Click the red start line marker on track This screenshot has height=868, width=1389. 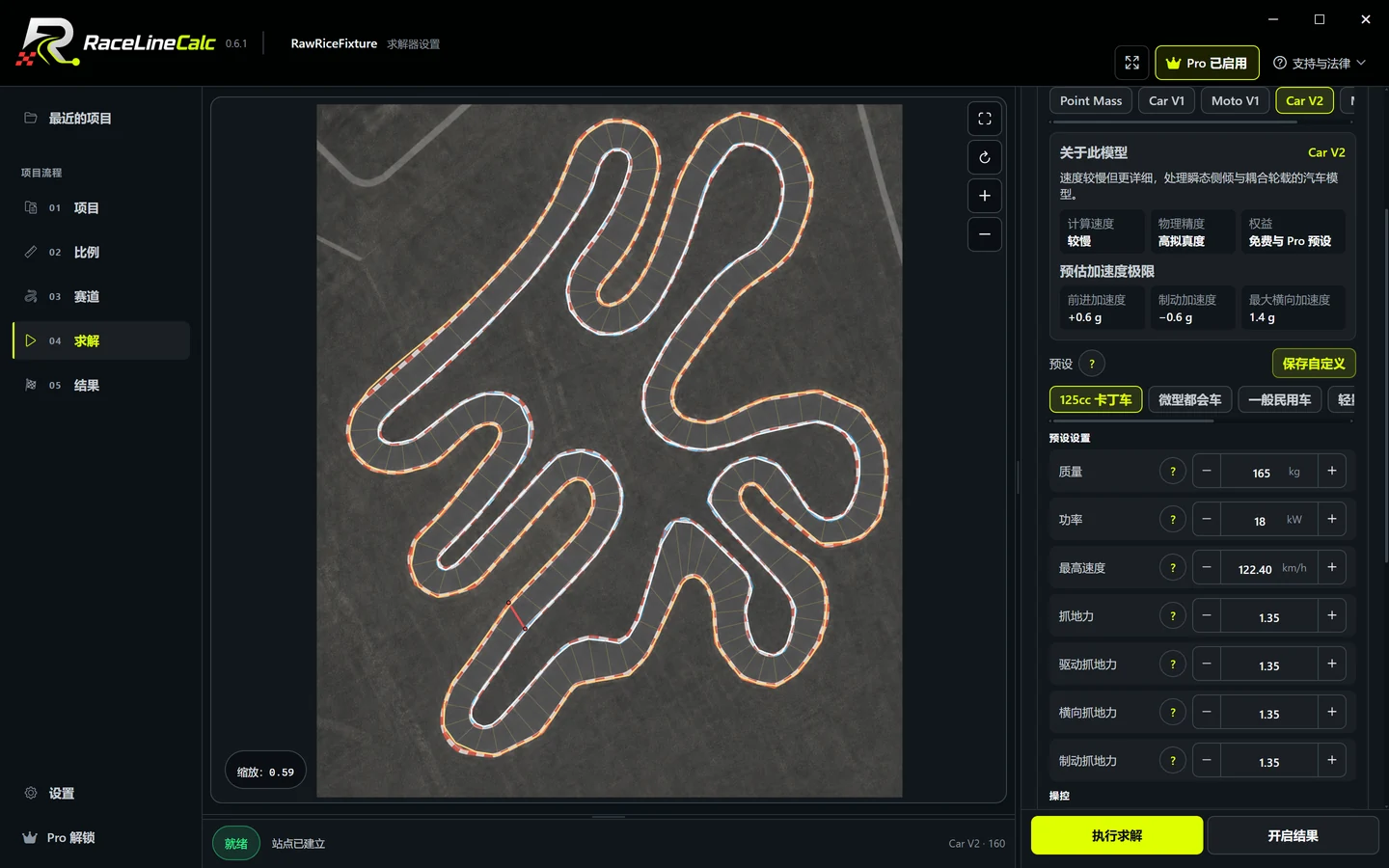[517, 615]
